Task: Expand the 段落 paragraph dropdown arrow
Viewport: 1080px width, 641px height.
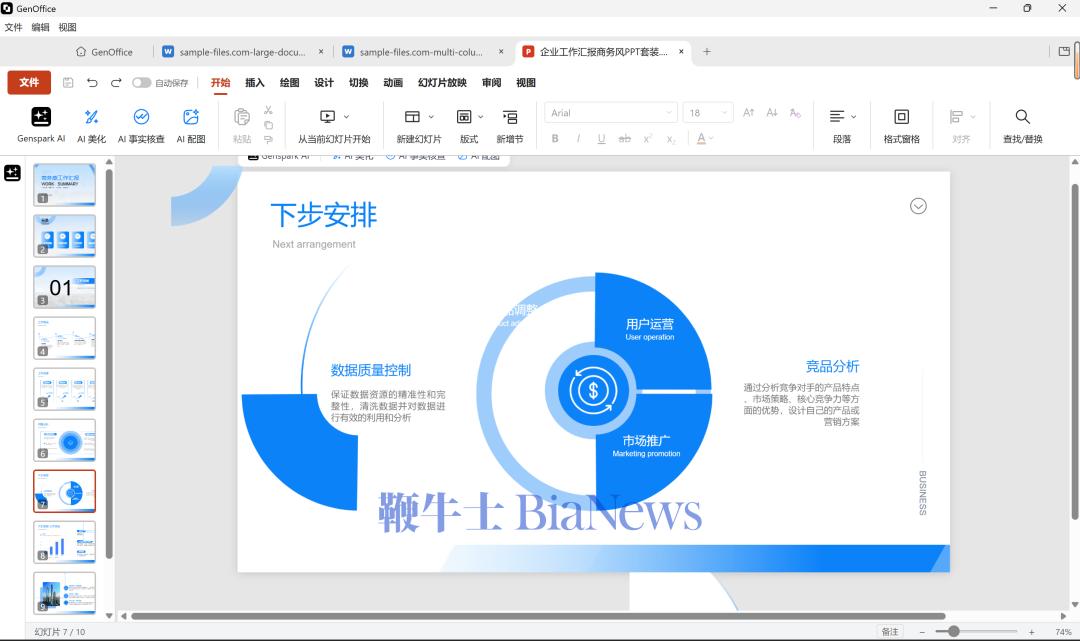Action: pyautogui.click(x=853, y=116)
